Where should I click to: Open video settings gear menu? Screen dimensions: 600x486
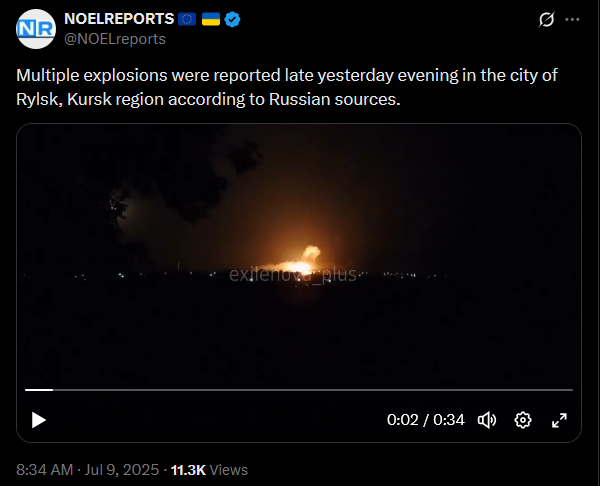[x=523, y=420]
